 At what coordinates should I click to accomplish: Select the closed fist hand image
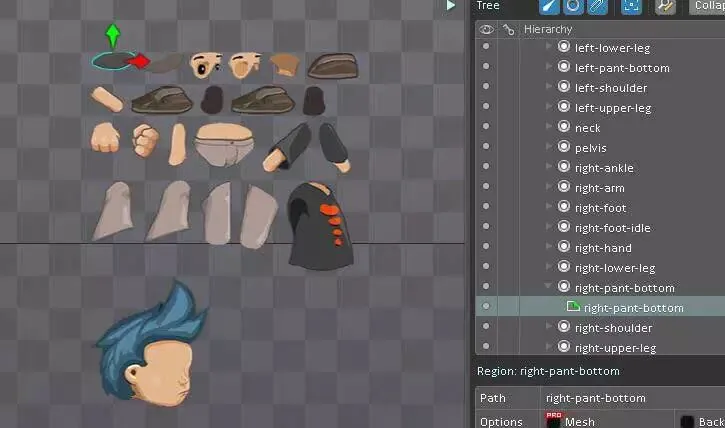point(146,140)
